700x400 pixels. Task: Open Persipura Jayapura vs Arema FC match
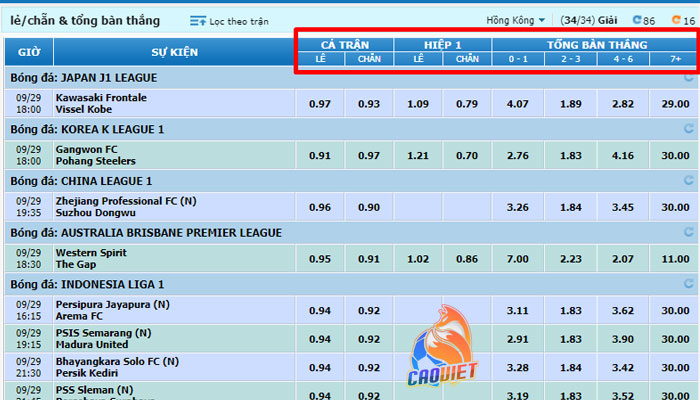[112, 310]
